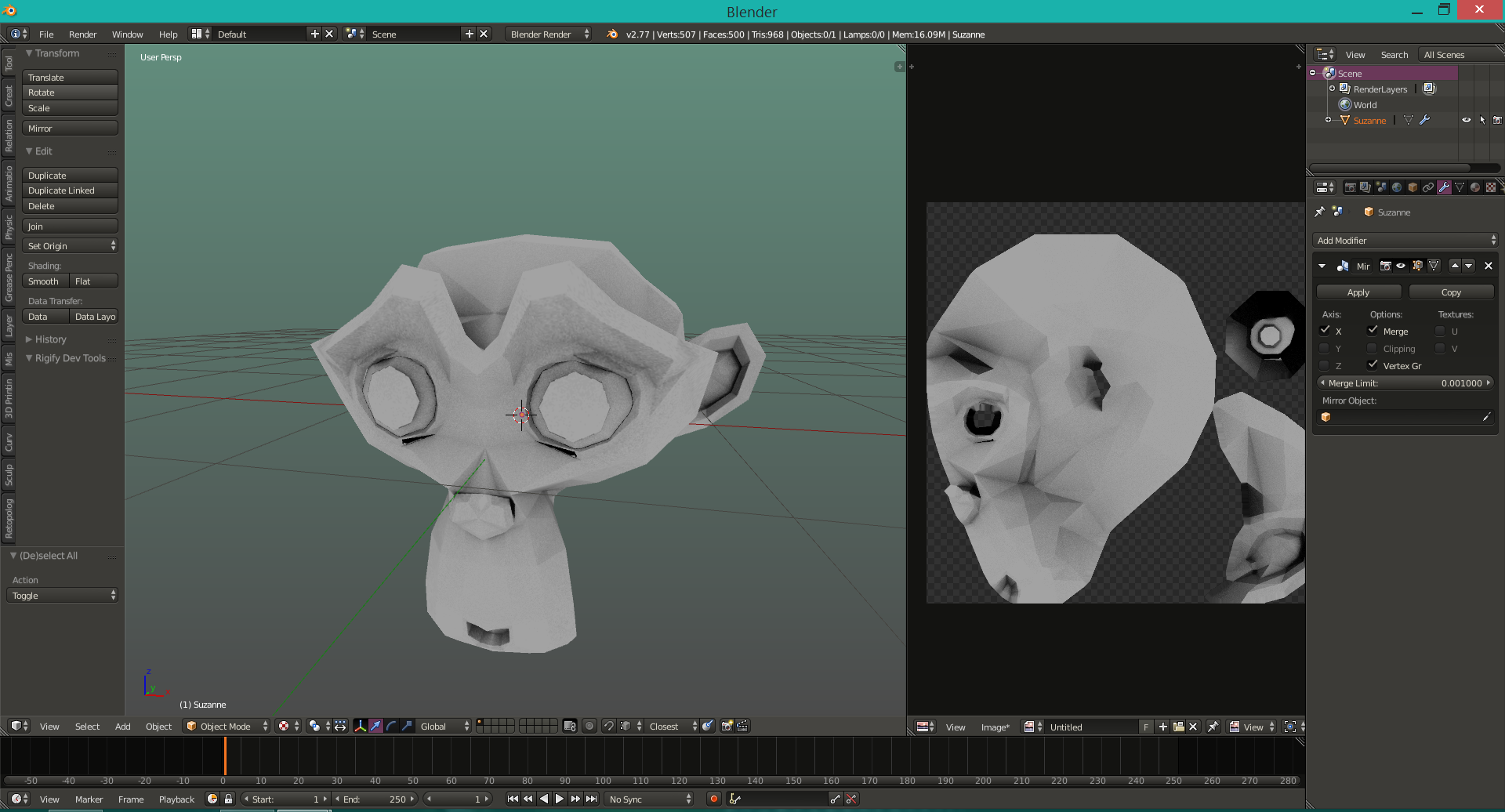Screen dimensions: 1505x812
Task: Open the Closest snap target dropdown
Action: click(x=672, y=726)
